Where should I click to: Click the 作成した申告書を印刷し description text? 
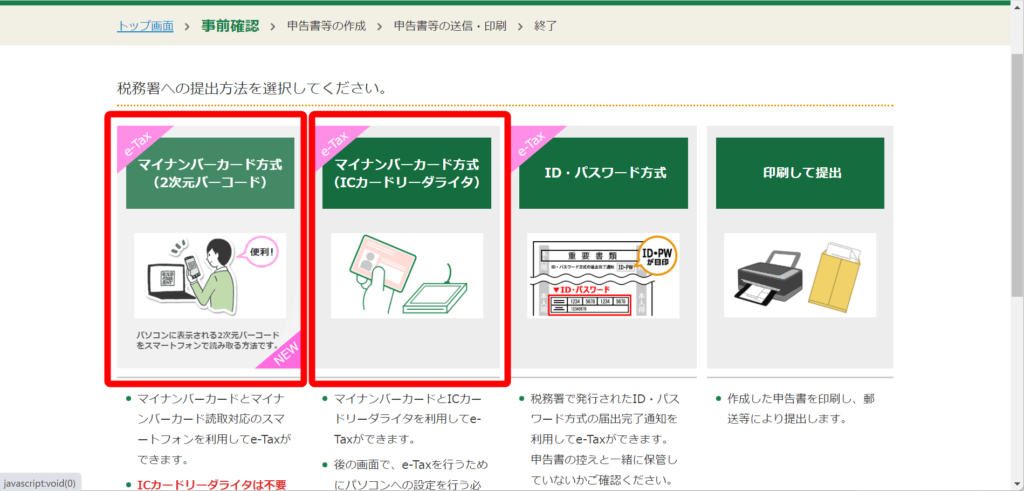tap(800, 408)
